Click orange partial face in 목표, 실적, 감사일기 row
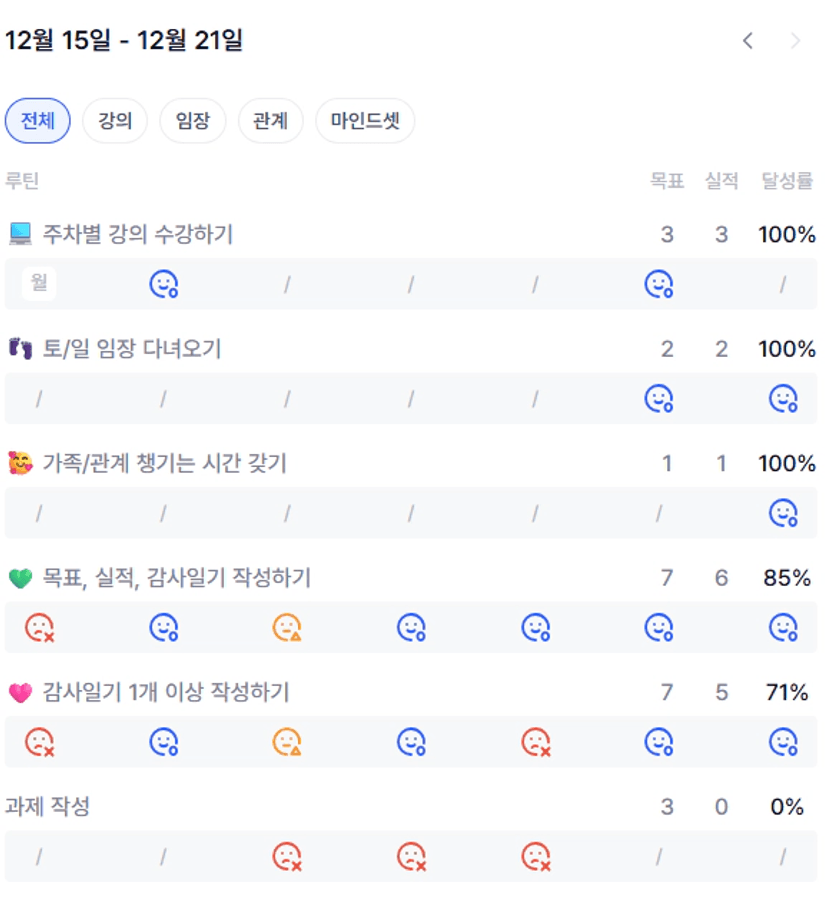Image resolution: width=827 pixels, height=897 pixels. point(287,628)
